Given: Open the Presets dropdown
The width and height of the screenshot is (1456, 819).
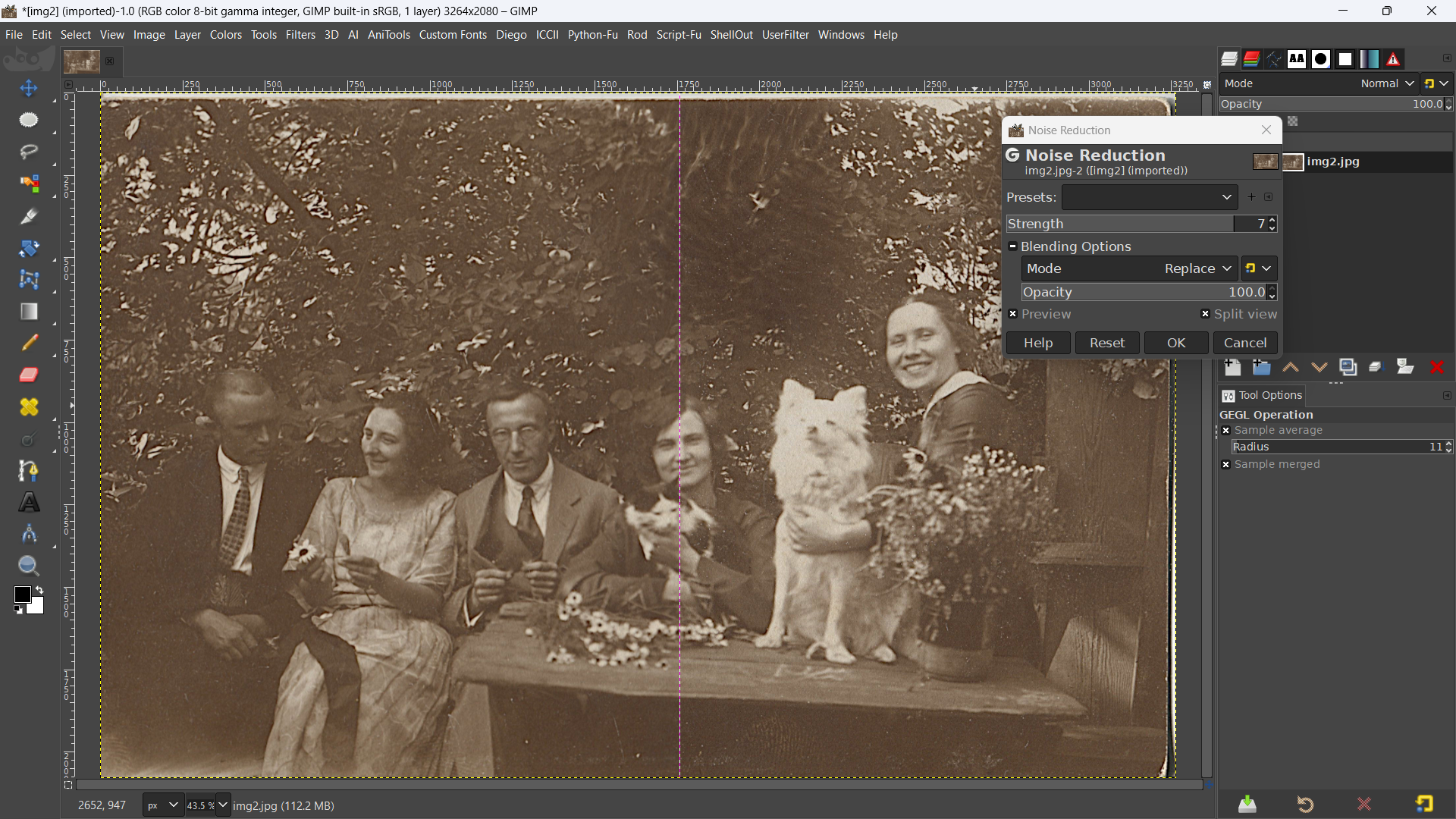Looking at the screenshot, I should click(x=1150, y=197).
